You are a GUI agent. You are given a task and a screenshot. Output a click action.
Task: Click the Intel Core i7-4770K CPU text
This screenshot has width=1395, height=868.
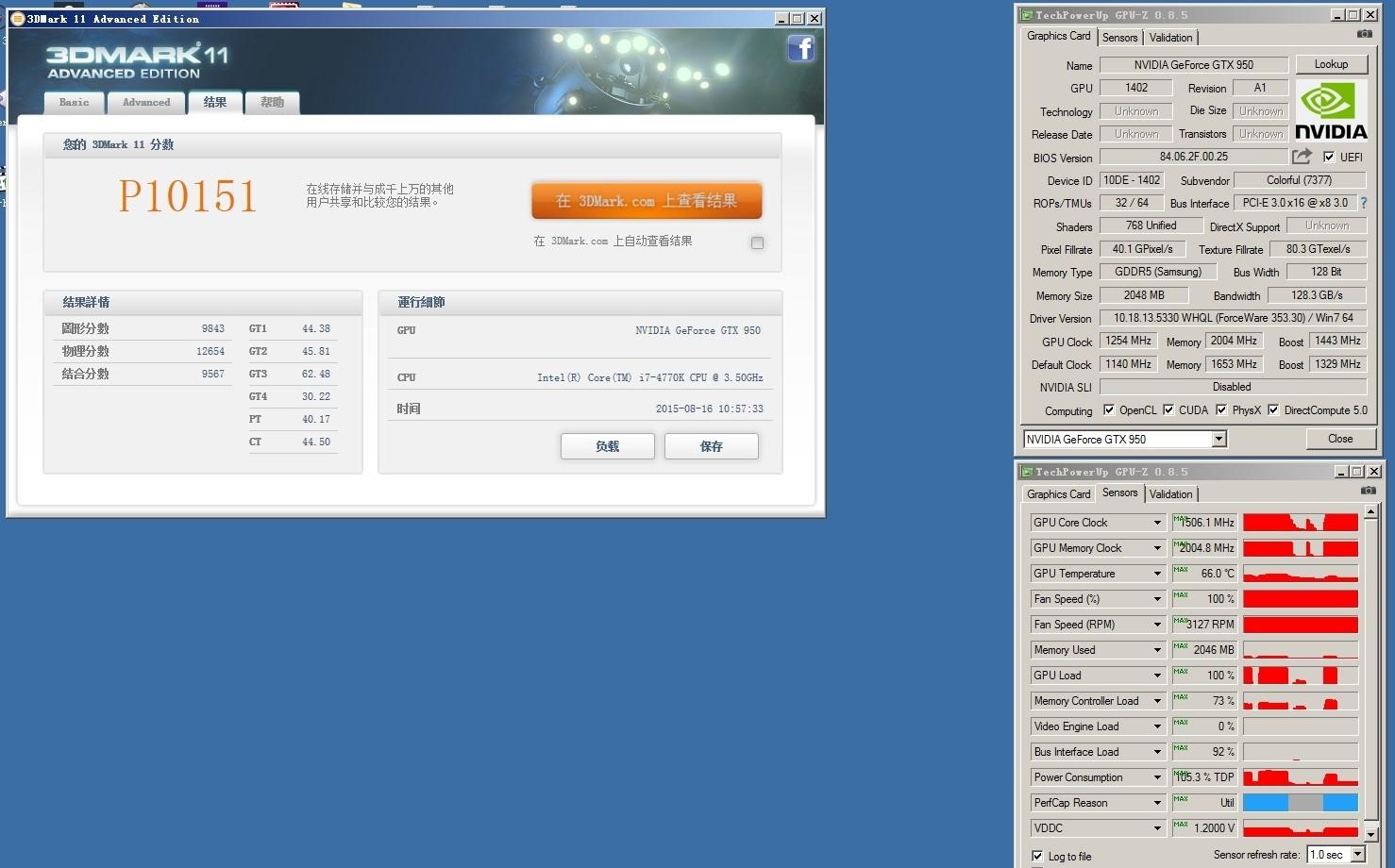pos(650,377)
